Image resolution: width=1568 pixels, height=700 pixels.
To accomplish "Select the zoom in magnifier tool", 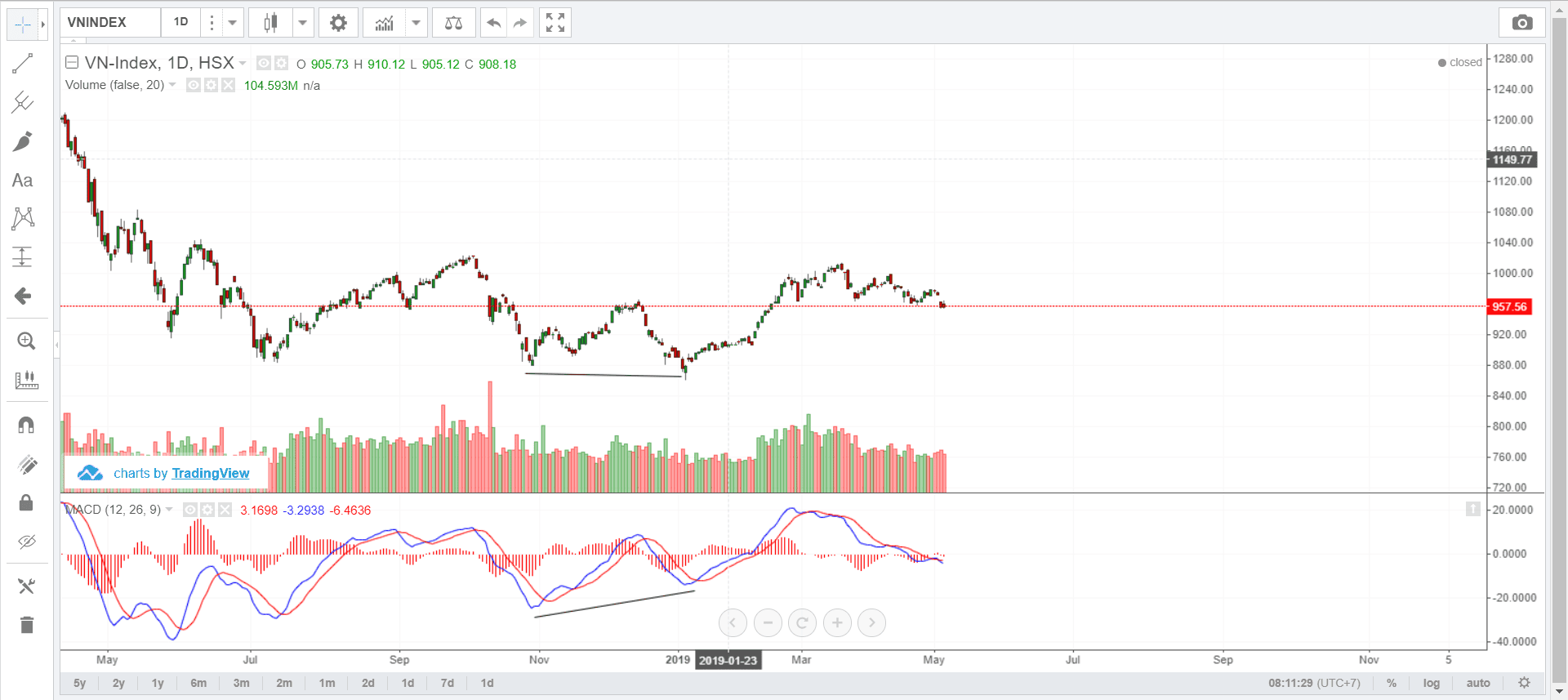I will pos(26,341).
